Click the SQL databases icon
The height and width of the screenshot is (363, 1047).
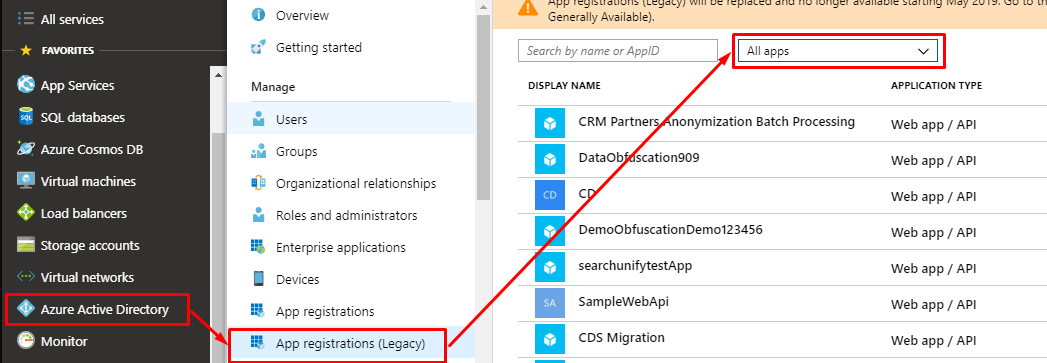coord(25,117)
